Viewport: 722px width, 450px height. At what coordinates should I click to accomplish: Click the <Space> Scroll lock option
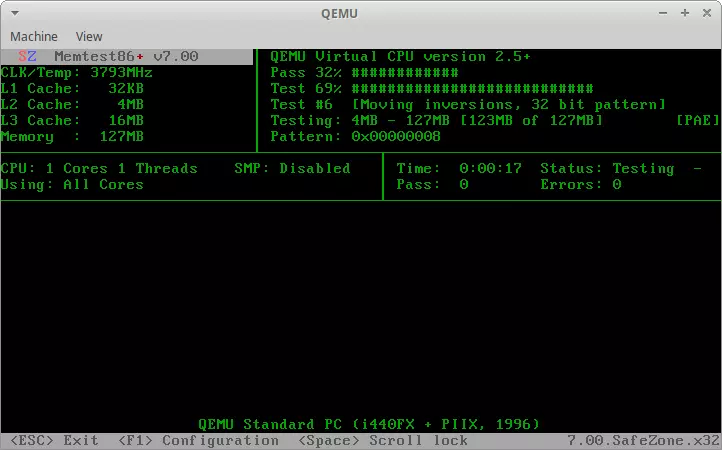click(383, 440)
